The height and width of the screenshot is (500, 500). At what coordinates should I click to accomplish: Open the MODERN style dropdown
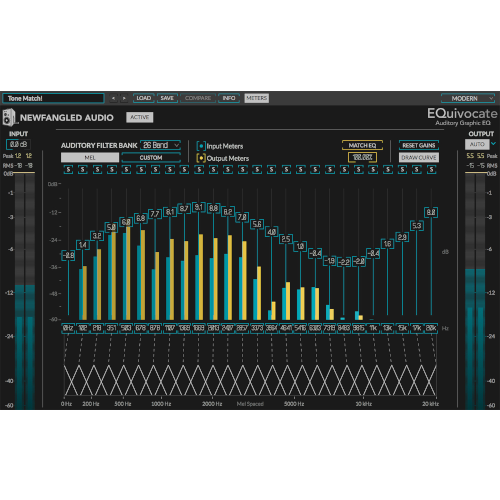(x=468, y=98)
